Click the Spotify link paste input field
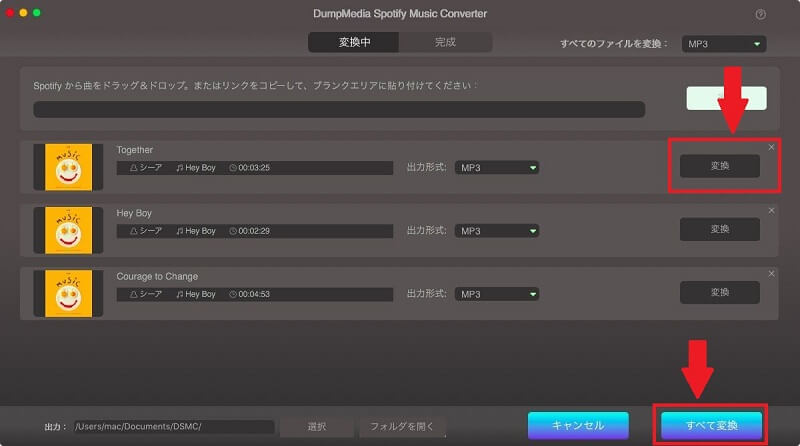800x446 pixels. click(x=339, y=109)
